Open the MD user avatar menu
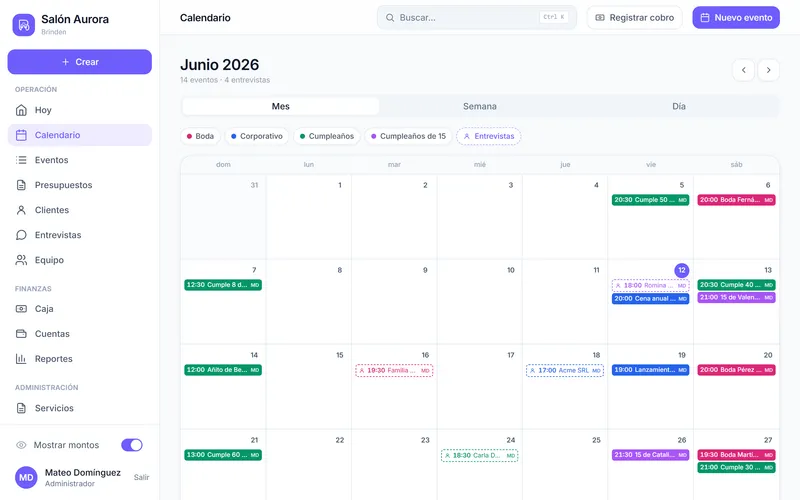Viewport: 800px width, 500px height. tap(26, 478)
